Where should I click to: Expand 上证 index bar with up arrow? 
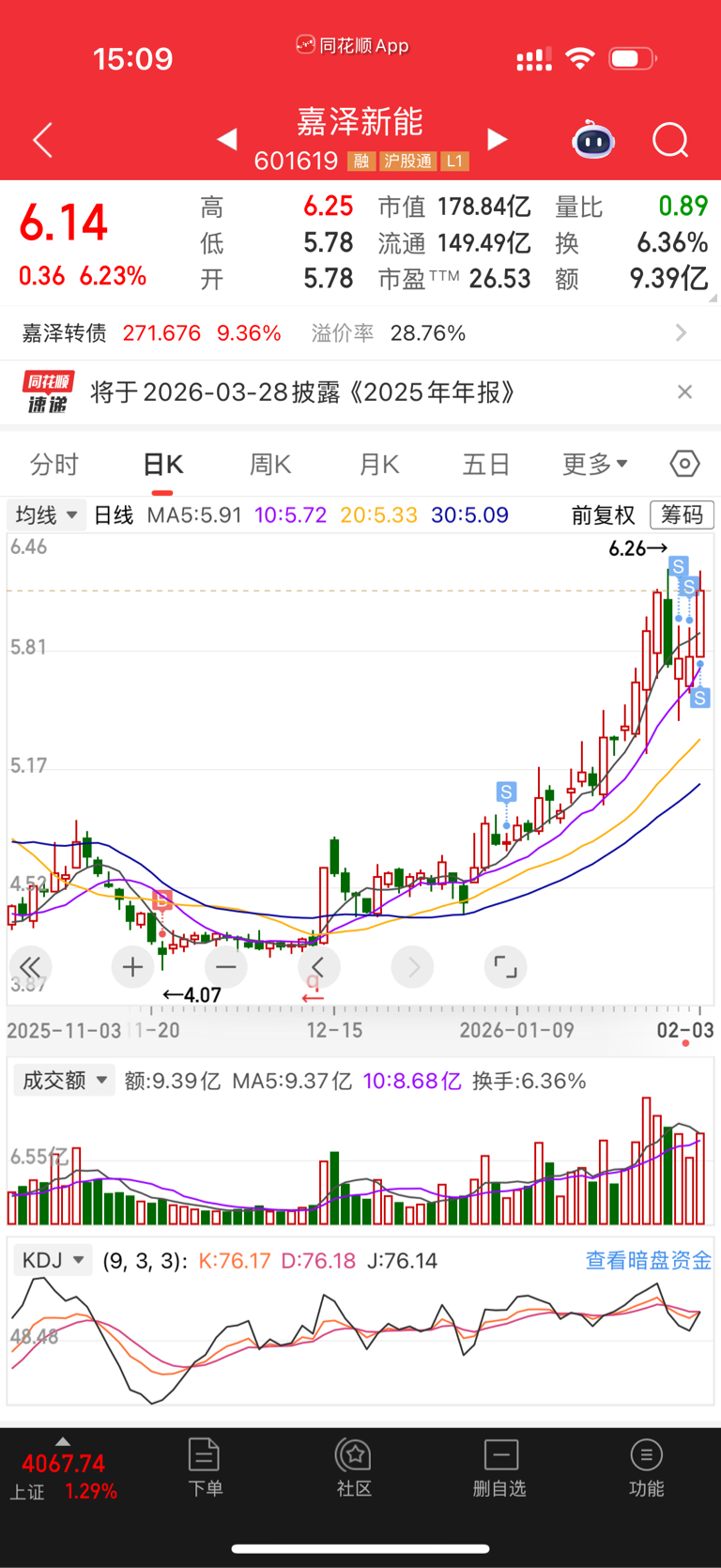pyautogui.click(x=63, y=1442)
